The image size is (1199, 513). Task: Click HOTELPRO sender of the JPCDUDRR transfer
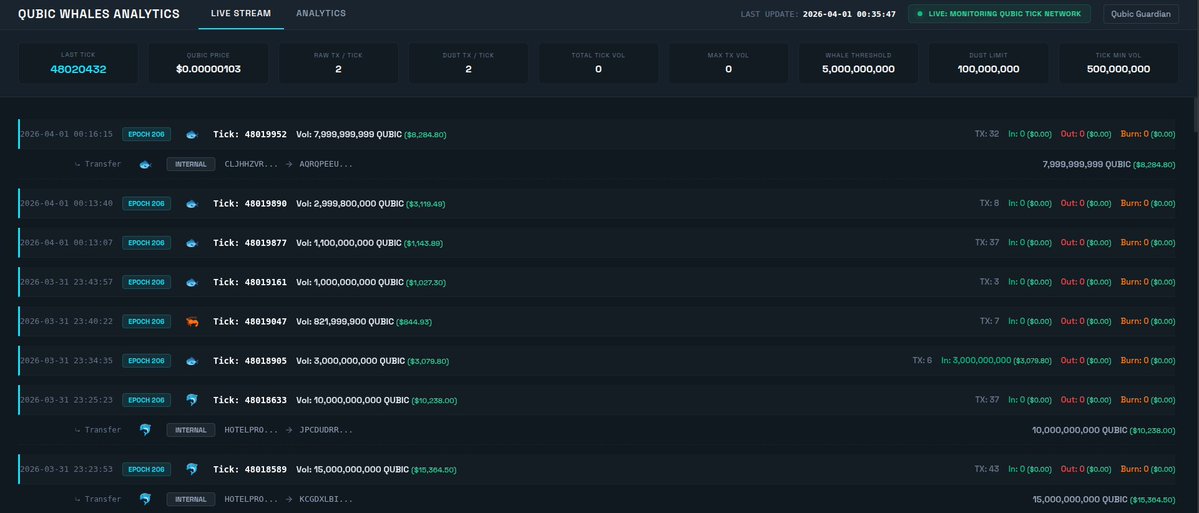[x=251, y=430]
